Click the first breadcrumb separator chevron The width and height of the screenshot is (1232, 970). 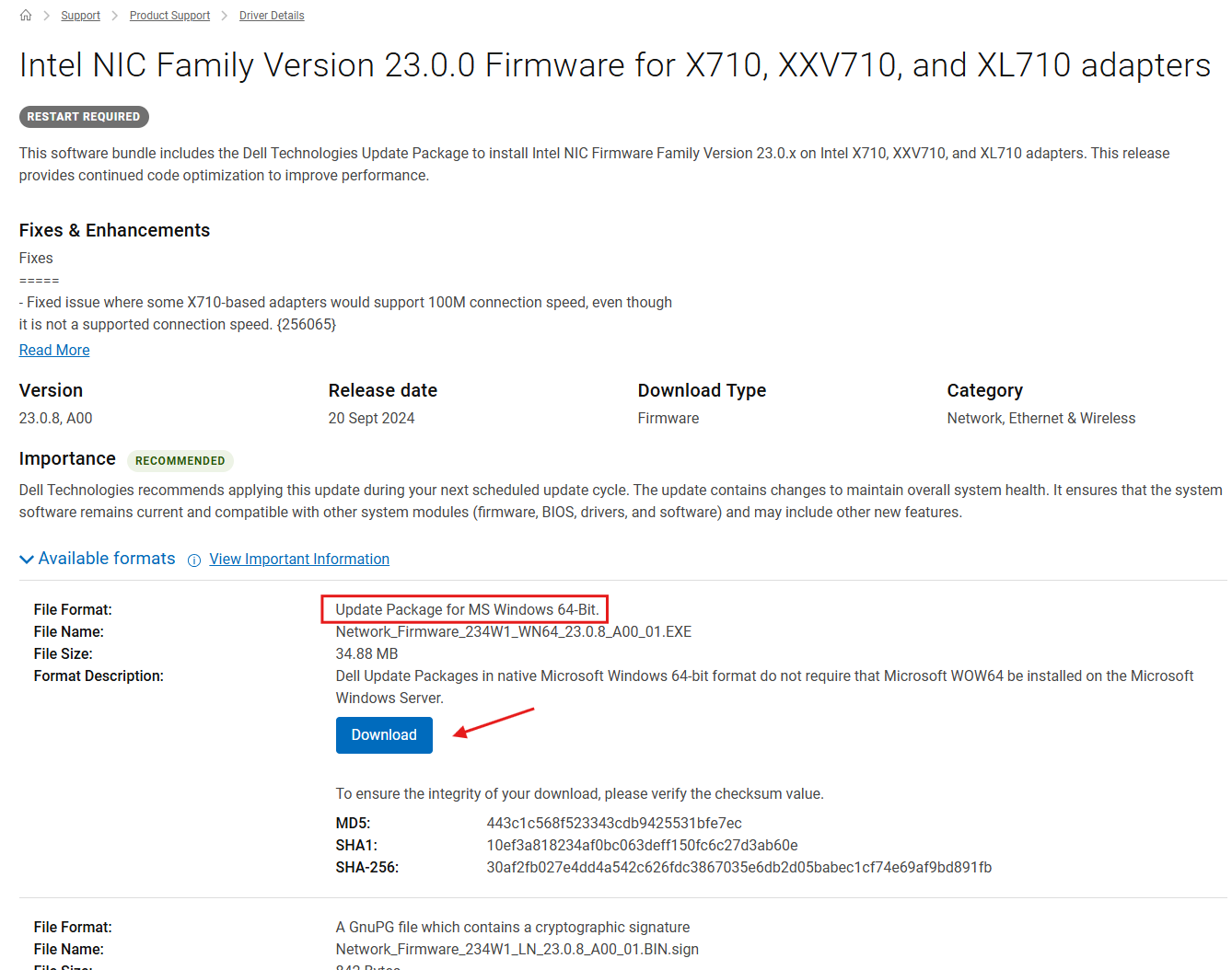[45, 15]
